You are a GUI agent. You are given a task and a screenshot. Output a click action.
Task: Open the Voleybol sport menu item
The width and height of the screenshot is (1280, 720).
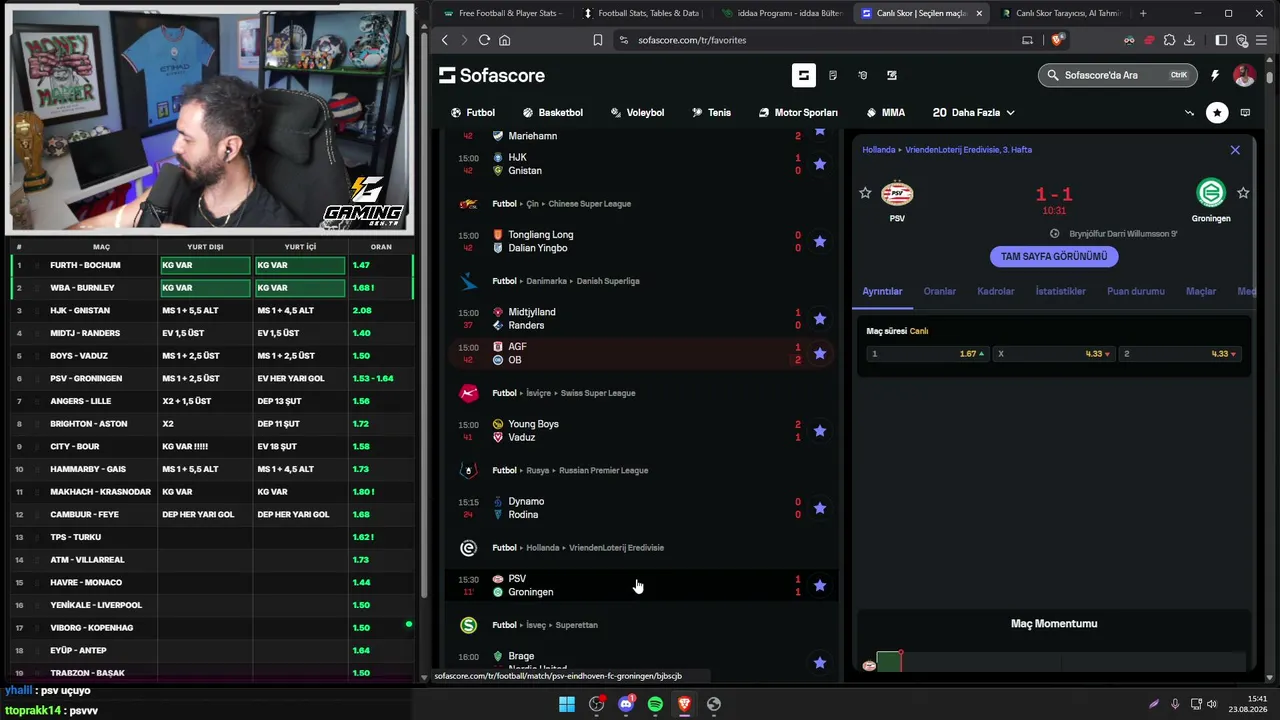click(637, 113)
